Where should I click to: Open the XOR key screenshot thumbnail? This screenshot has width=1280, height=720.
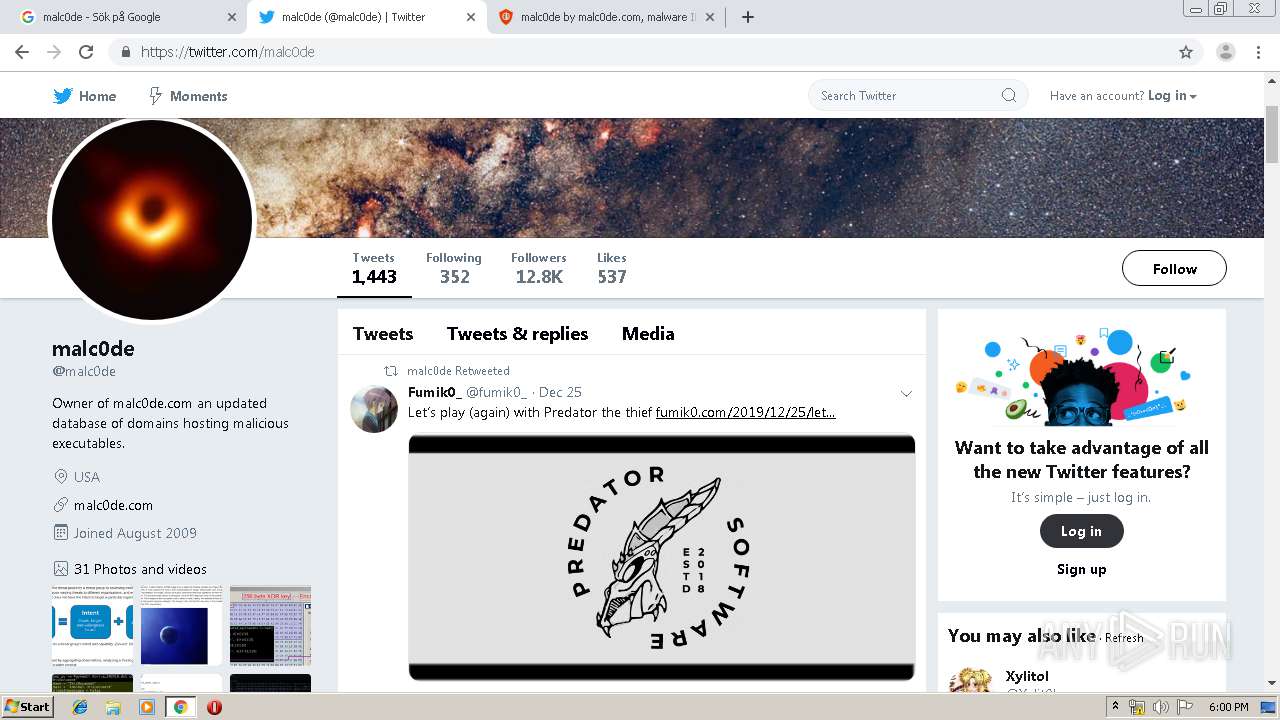[x=270, y=626]
